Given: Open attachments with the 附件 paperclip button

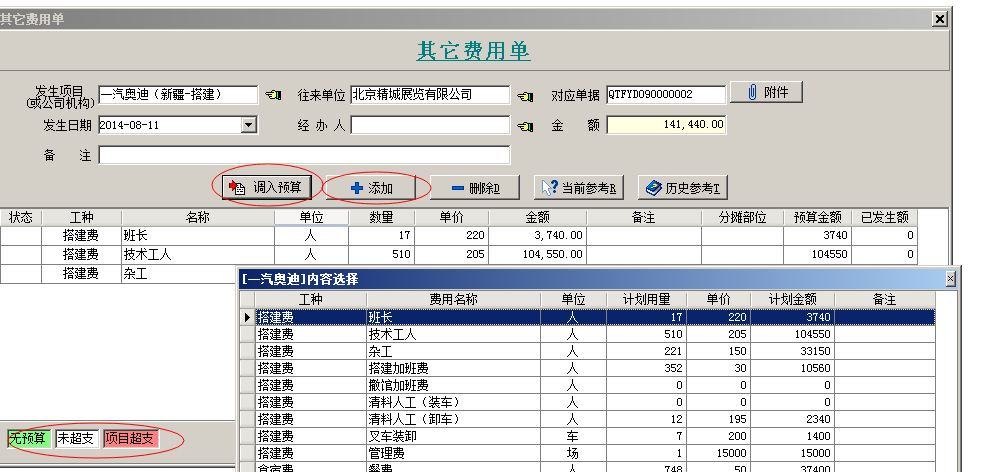Looking at the screenshot, I should (766, 92).
